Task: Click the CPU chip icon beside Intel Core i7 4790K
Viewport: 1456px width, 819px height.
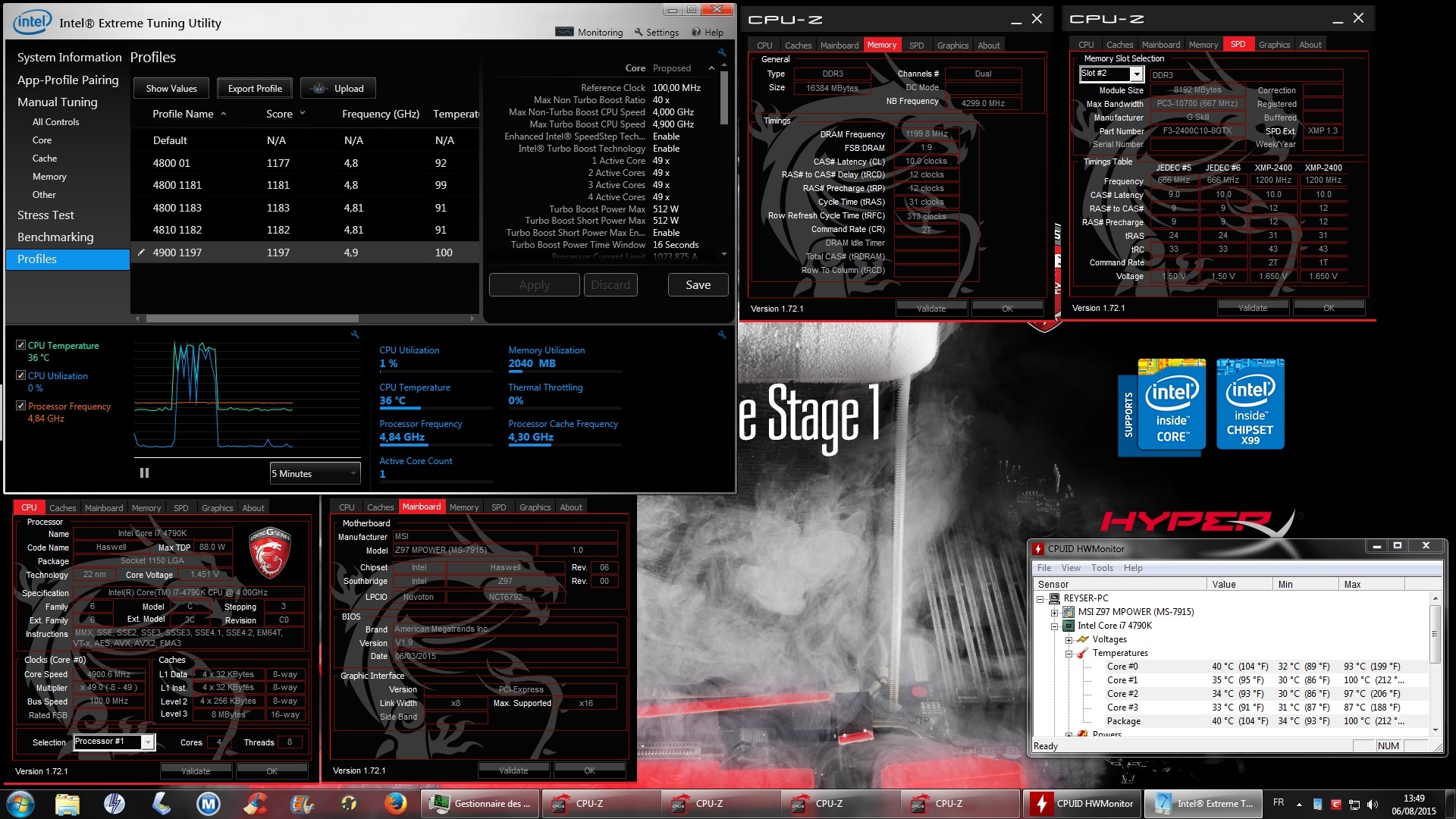Action: tap(1068, 626)
